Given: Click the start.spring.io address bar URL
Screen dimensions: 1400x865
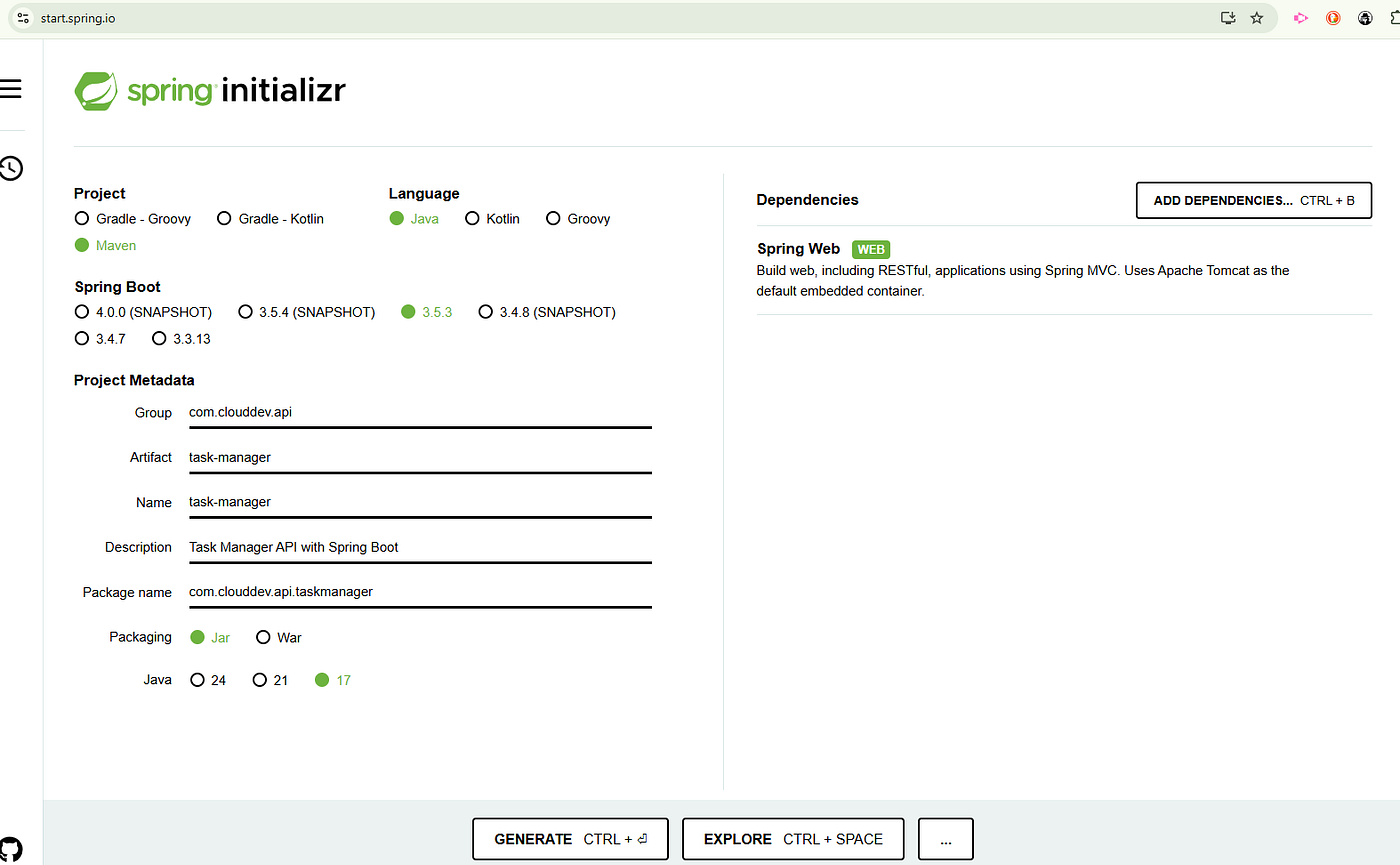Looking at the screenshot, I should click(78, 18).
